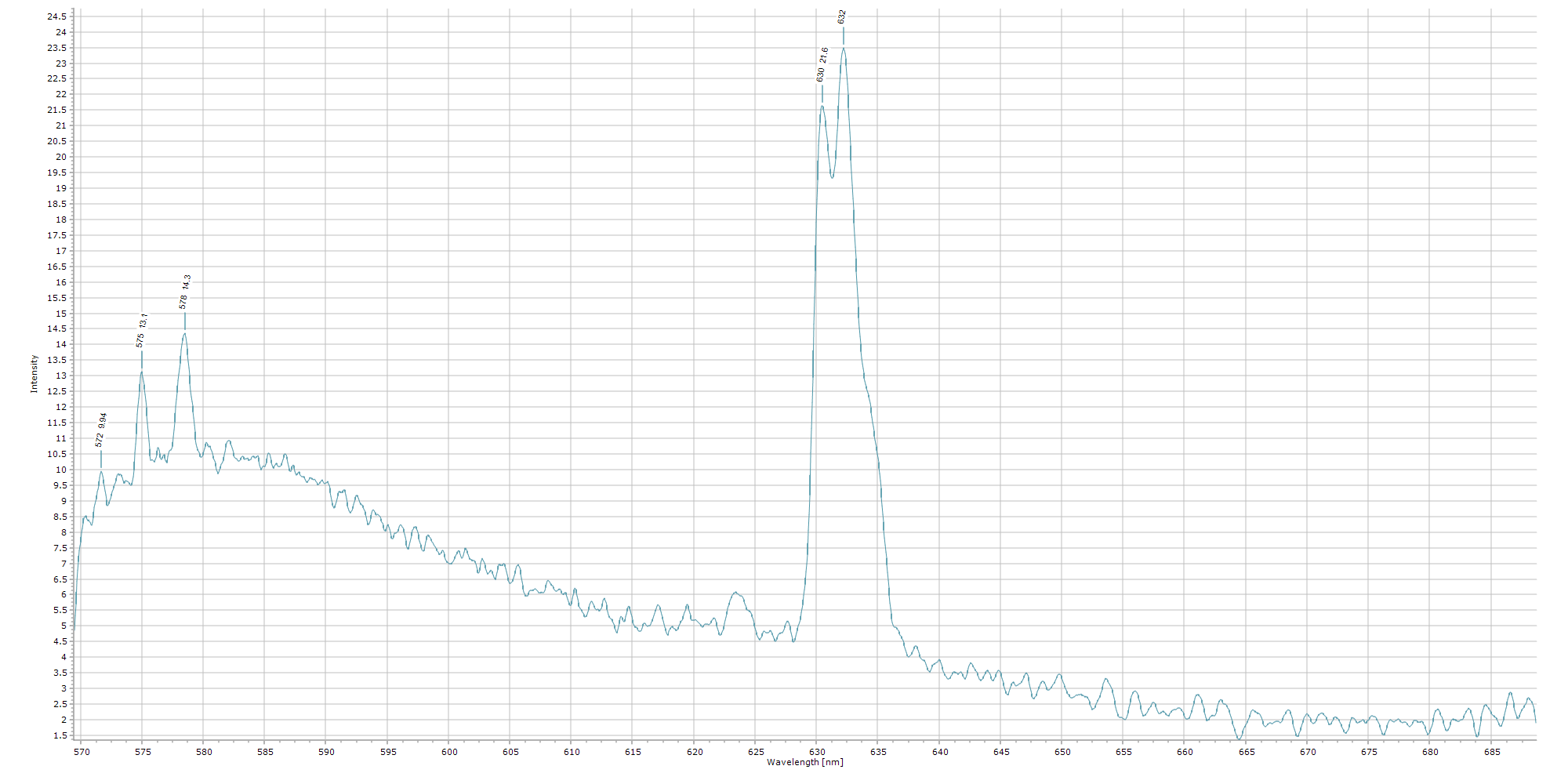Select the peak label 572 9.94
Image resolution: width=1568 pixels, height=784 pixels.
pos(100,431)
